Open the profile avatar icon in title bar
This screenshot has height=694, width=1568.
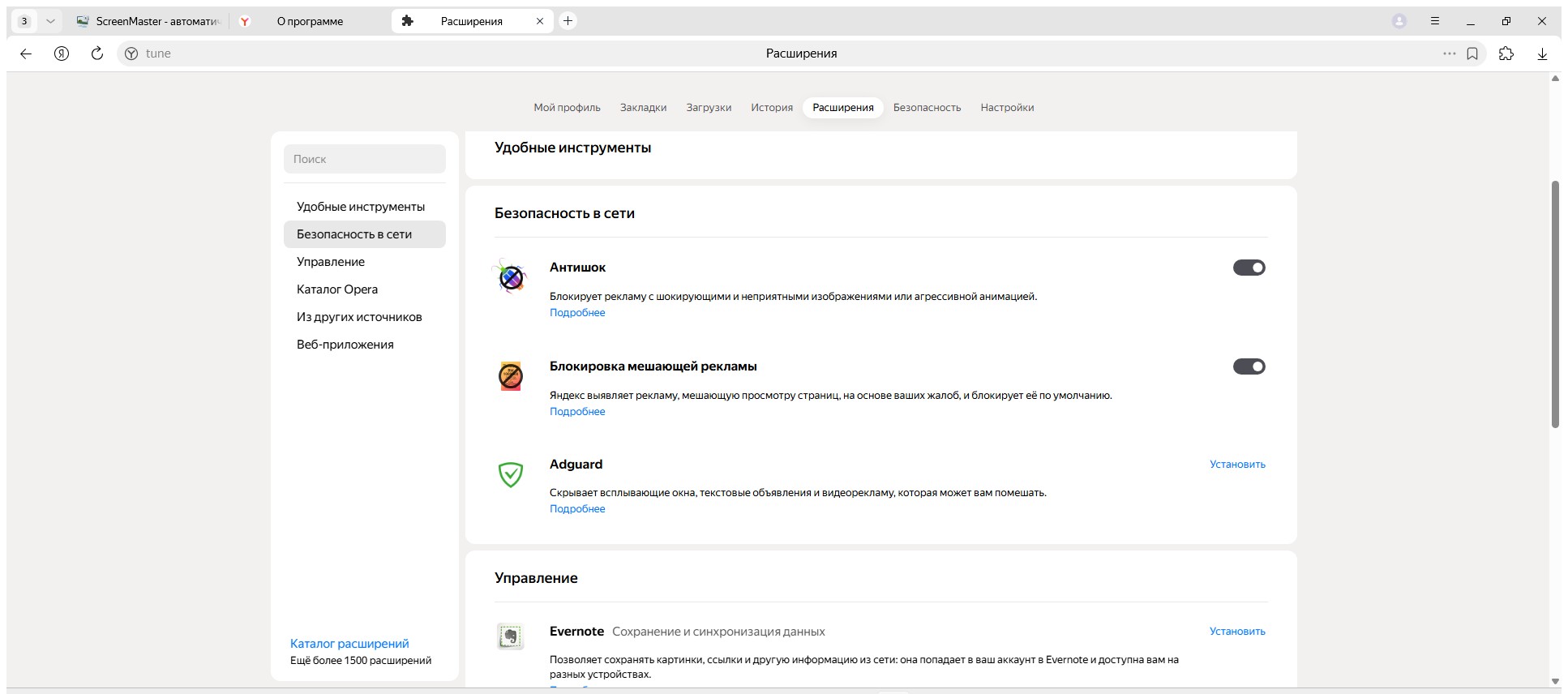click(x=1399, y=21)
